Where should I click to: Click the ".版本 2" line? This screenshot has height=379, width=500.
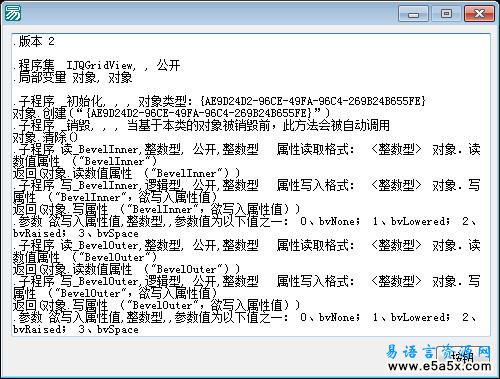(x=34, y=41)
